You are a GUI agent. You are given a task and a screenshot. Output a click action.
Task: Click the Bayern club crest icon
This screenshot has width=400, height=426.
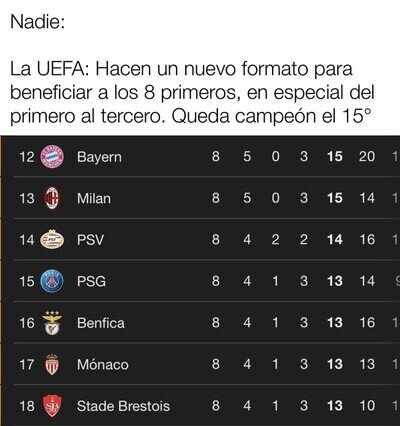(x=52, y=156)
